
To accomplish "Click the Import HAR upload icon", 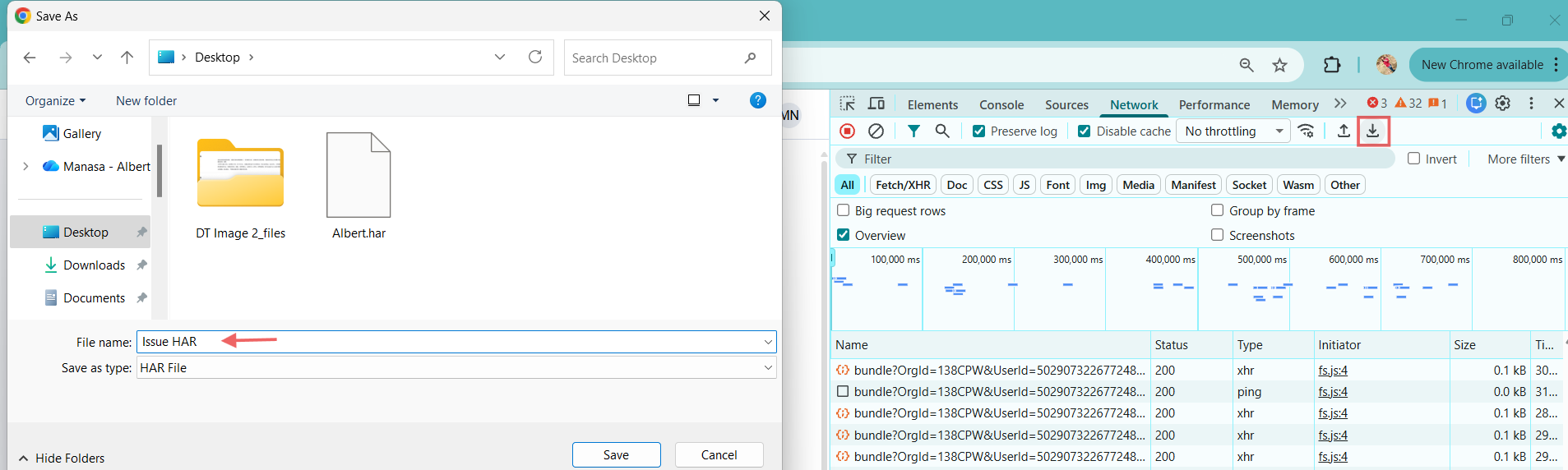I will point(1344,131).
